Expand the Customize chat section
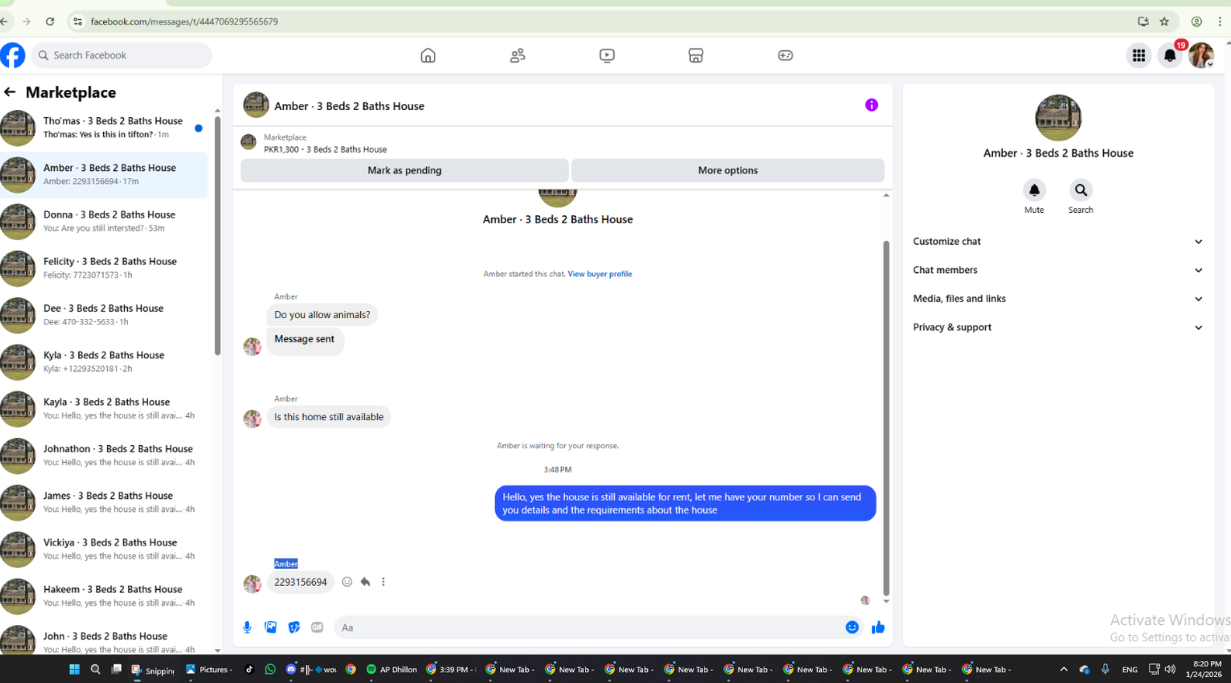This screenshot has width=1231, height=683. 1058,241
